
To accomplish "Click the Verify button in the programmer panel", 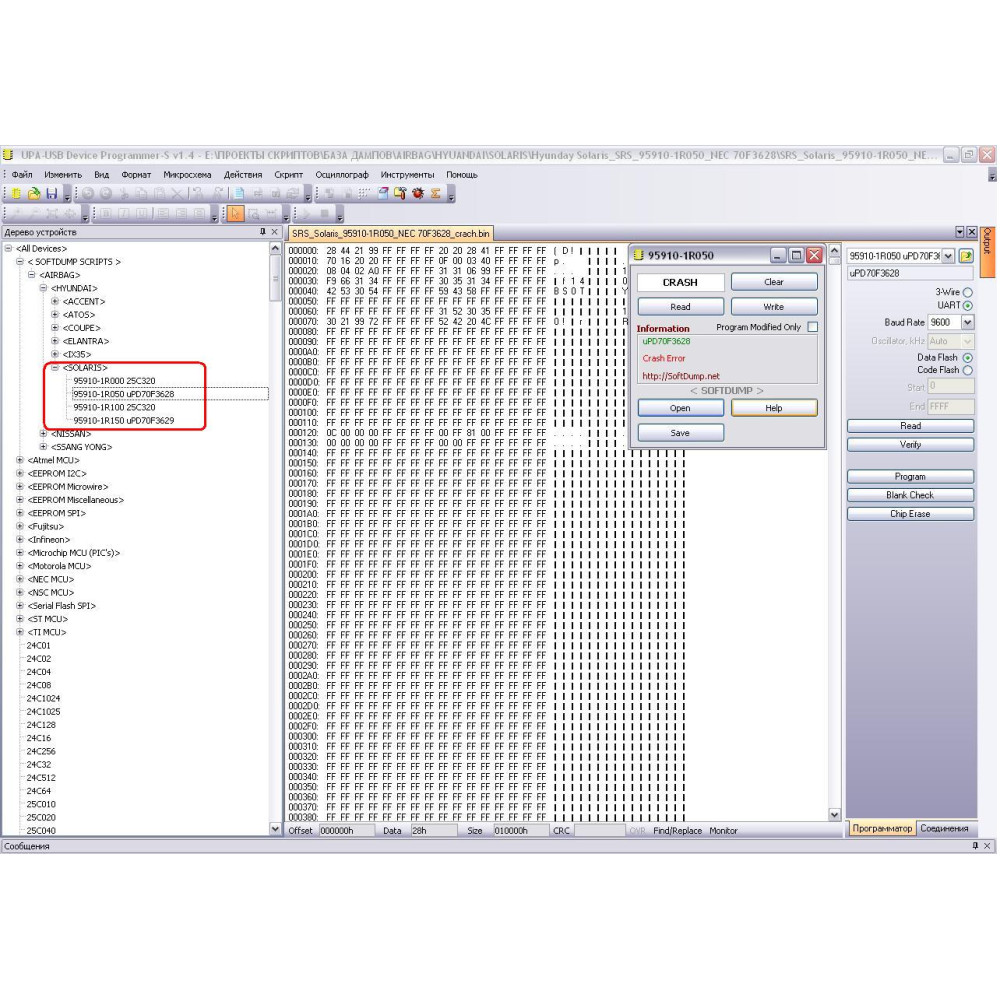I will click(x=910, y=445).
